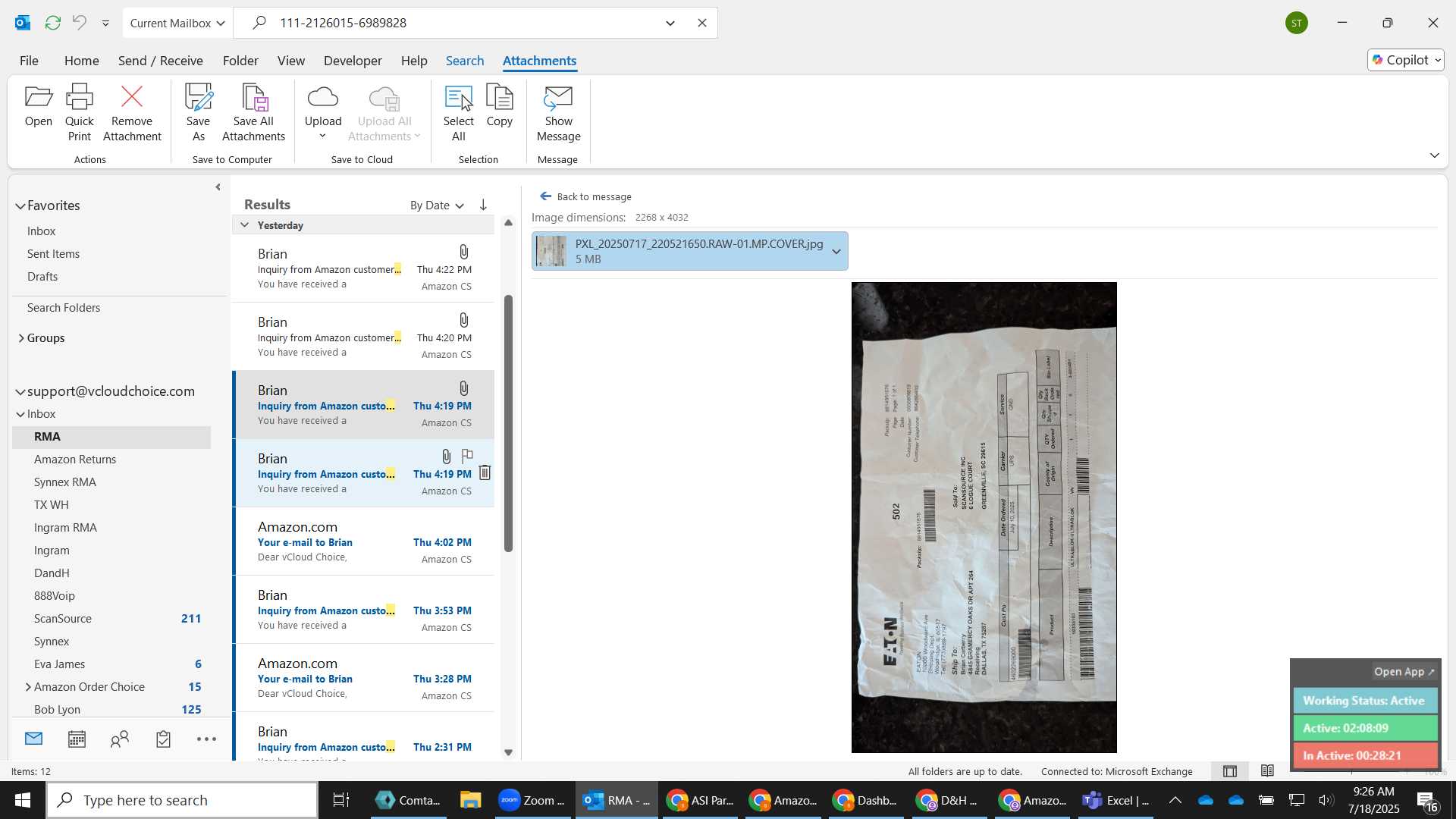Screen dimensions: 1456x819
Task: Collapse the ribbon with the chevron
Action: coord(1434,155)
